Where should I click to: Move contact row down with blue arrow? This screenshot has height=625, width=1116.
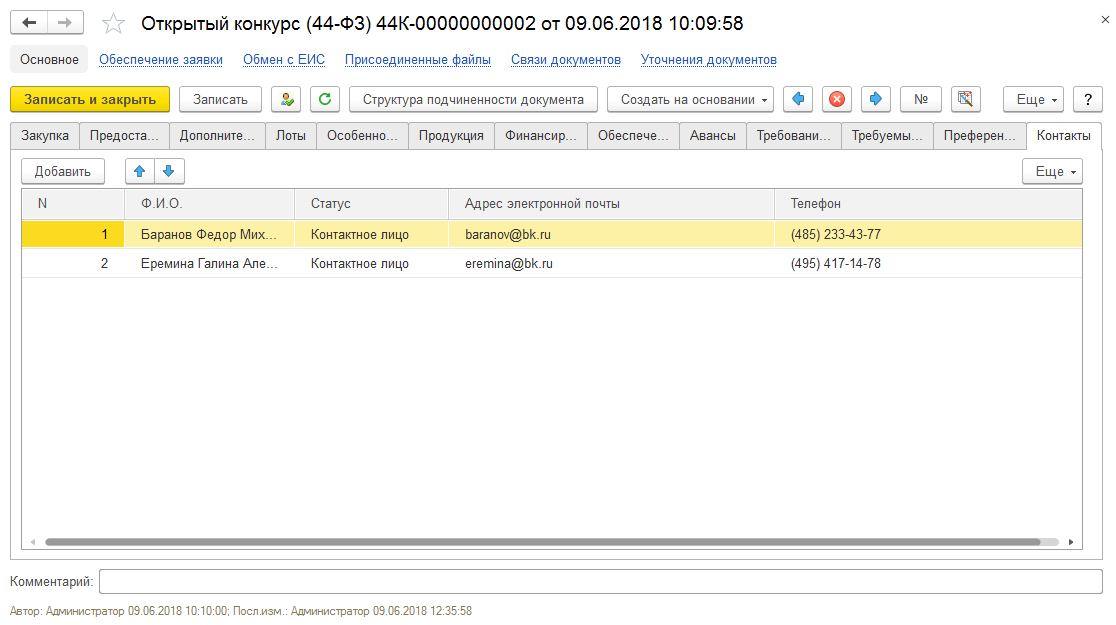pos(169,172)
